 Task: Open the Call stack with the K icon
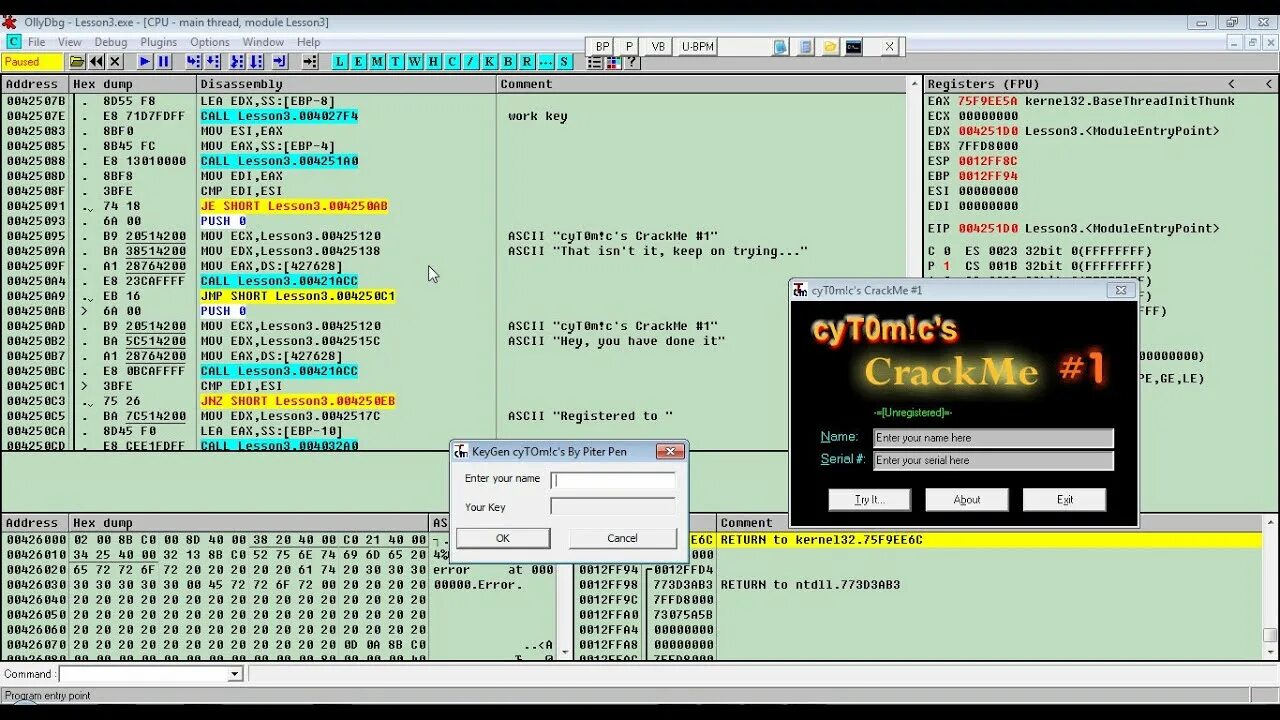[x=489, y=62]
